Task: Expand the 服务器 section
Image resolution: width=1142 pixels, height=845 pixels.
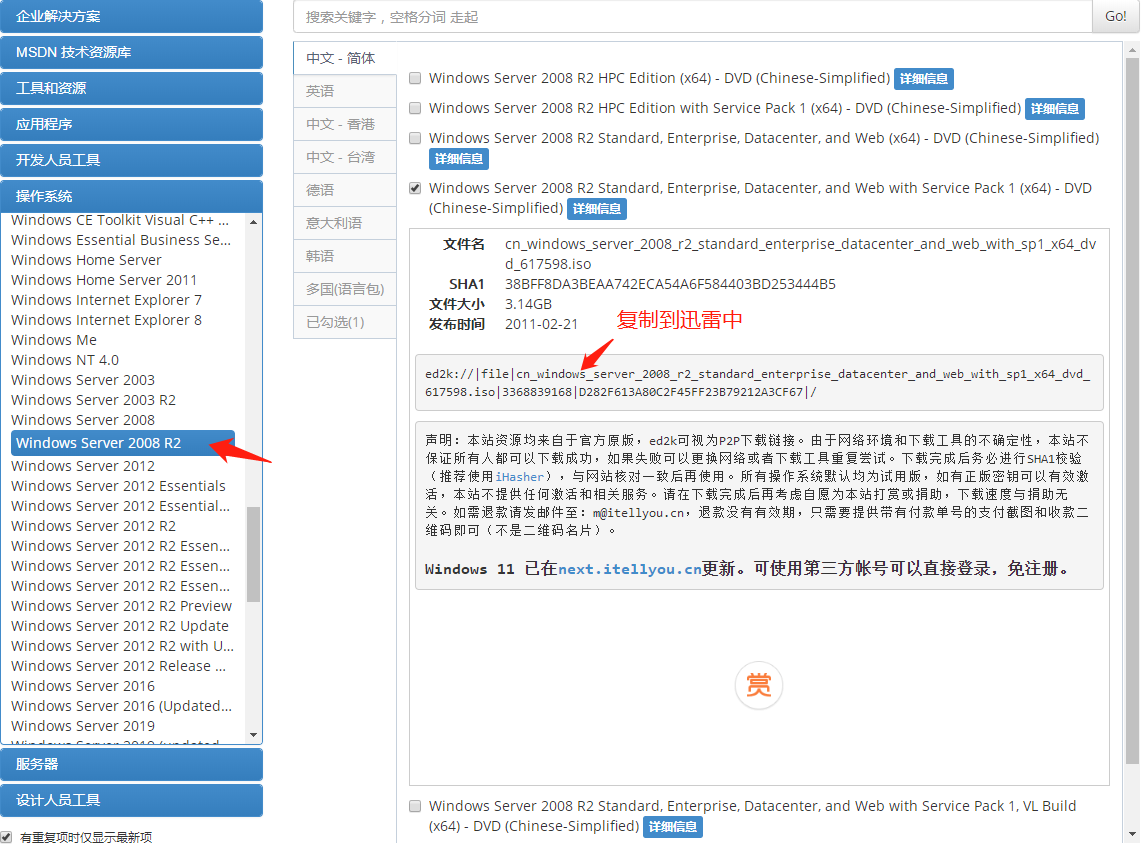Action: pos(131,764)
